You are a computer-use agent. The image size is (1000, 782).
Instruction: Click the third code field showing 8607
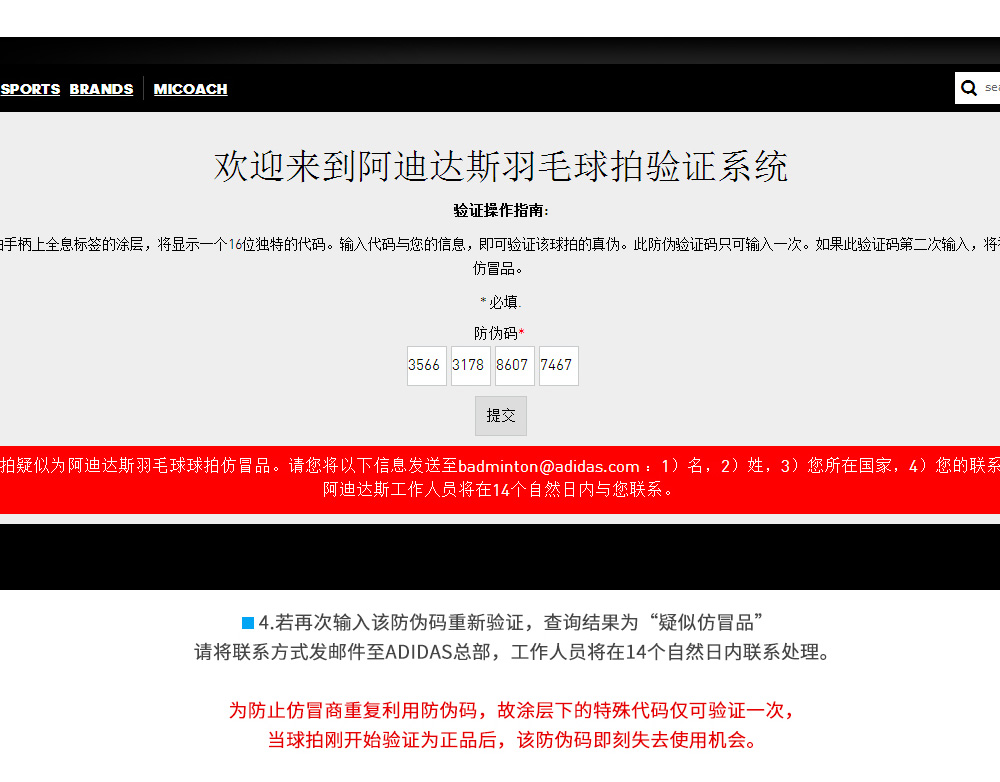(x=514, y=366)
